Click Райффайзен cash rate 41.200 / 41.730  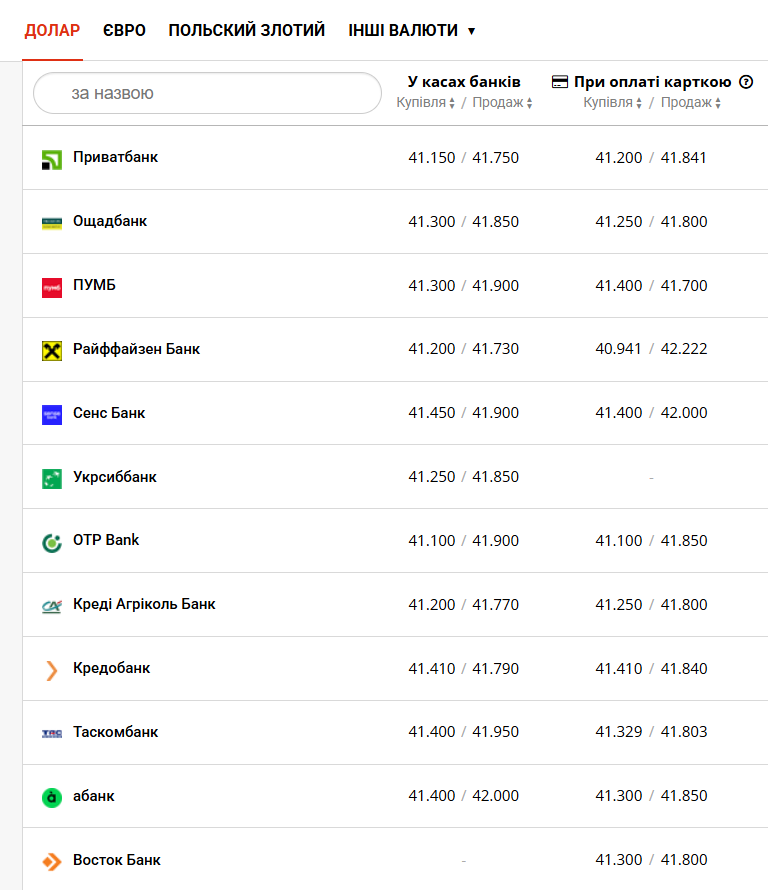[x=464, y=349]
